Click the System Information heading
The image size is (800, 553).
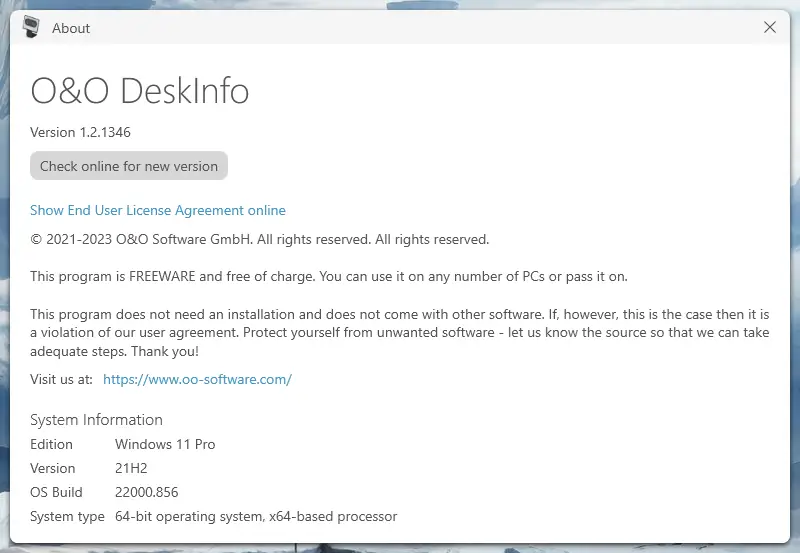pyautogui.click(x=96, y=420)
